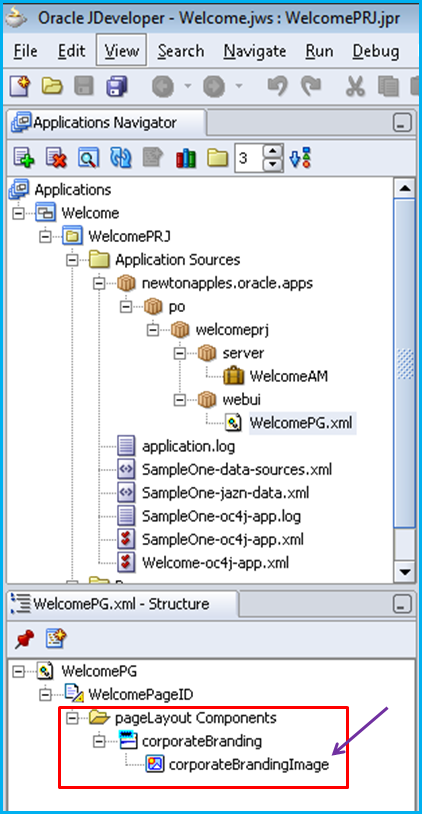Click the Cut scissors toolbar icon

(355, 86)
